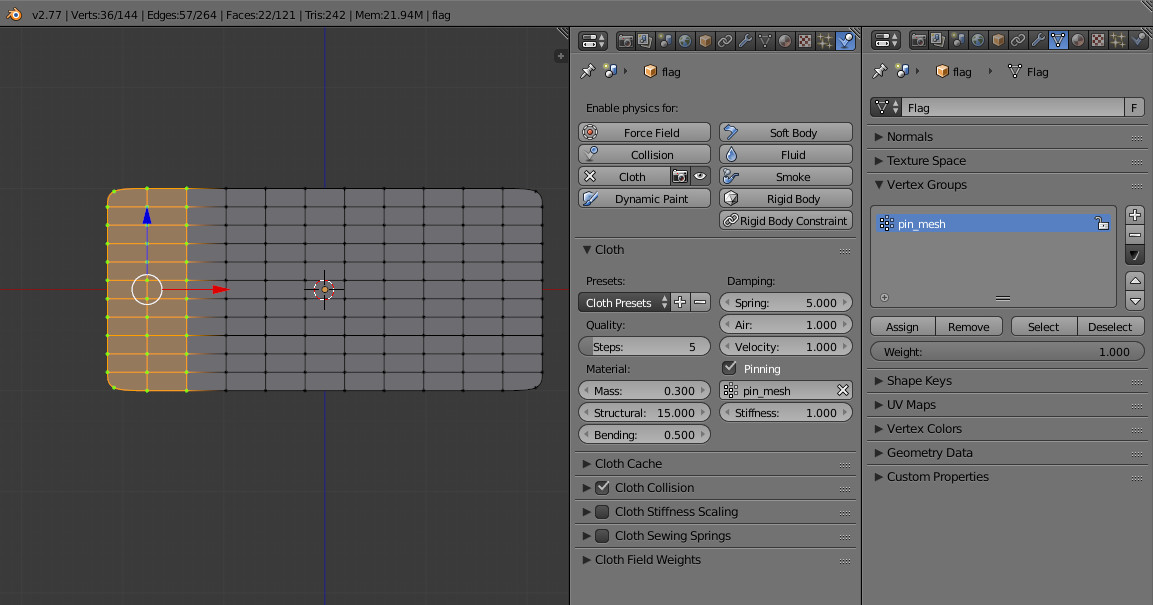Enable Force Field physics

[644, 132]
